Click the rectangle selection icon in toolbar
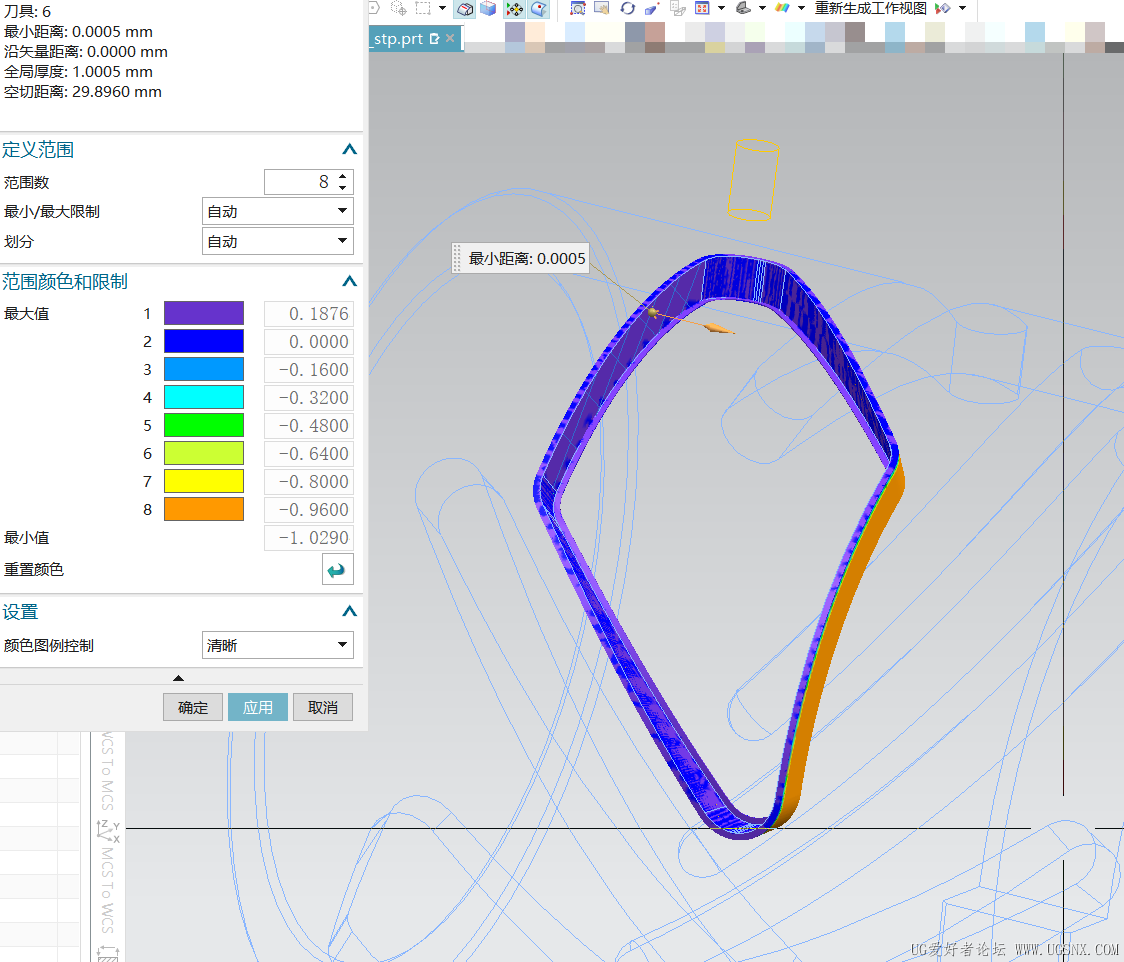The image size is (1124, 962). pos(423,9)
